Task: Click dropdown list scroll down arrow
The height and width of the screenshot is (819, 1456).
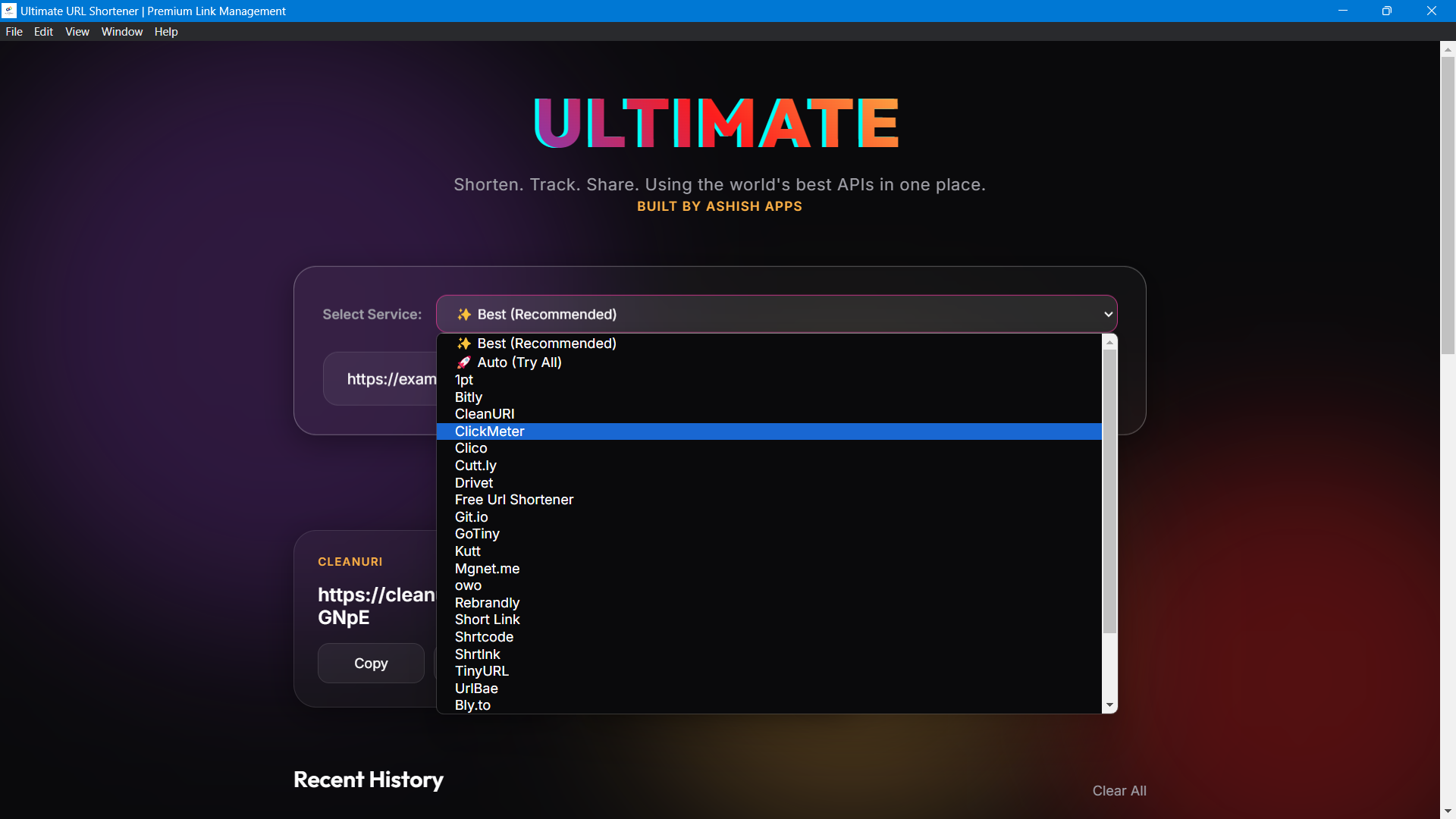Action: click(x=1109, y=705)
